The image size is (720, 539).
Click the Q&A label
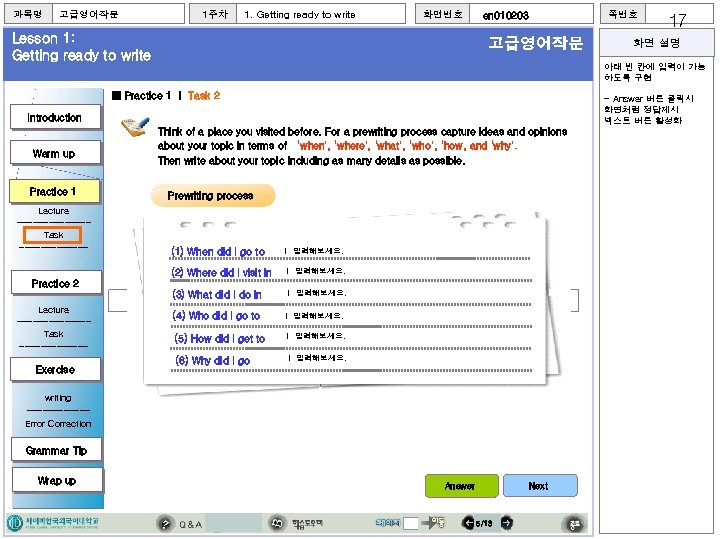point(190,524)
